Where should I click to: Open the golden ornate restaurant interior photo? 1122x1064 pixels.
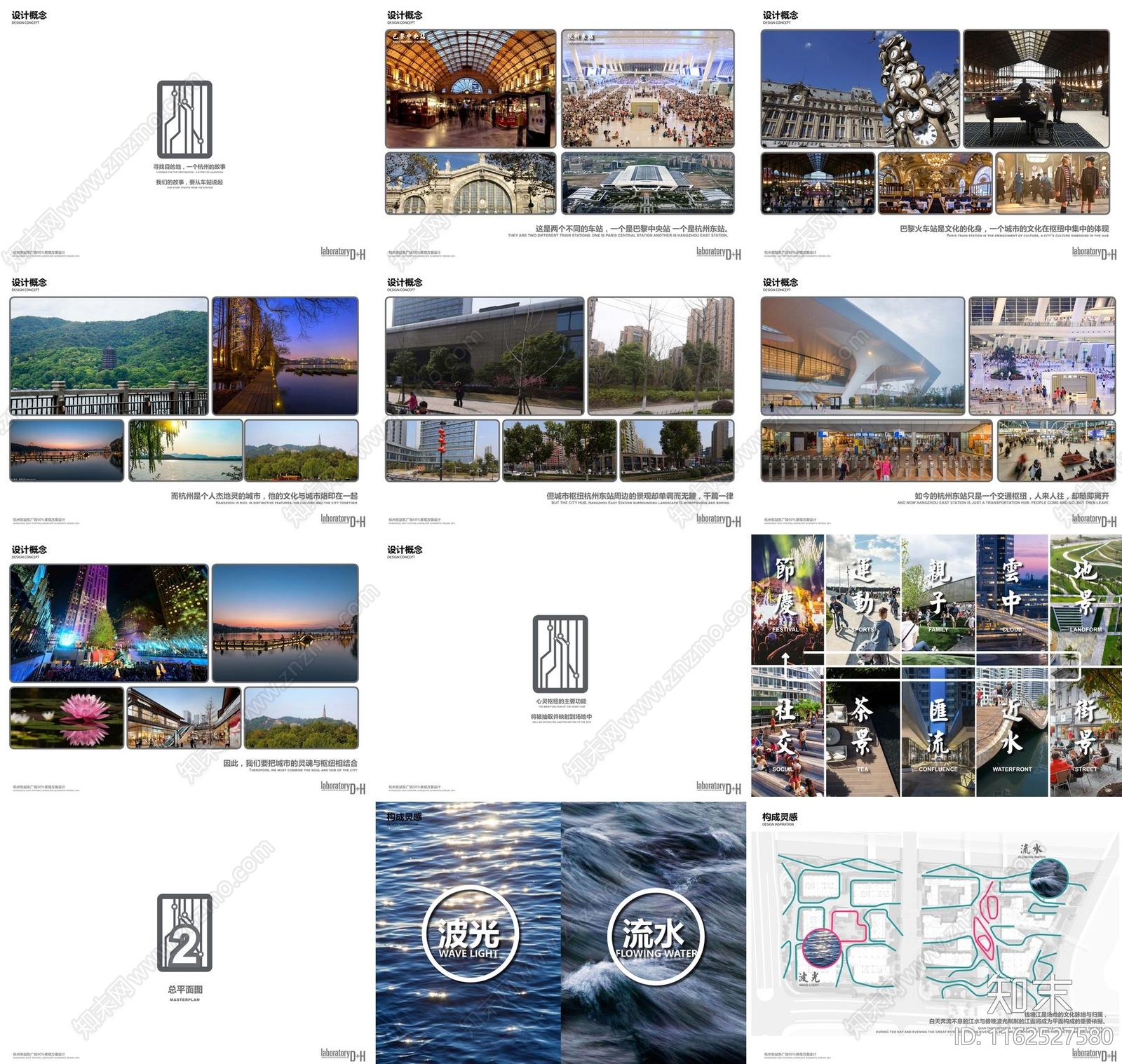[x=935, y=183]
